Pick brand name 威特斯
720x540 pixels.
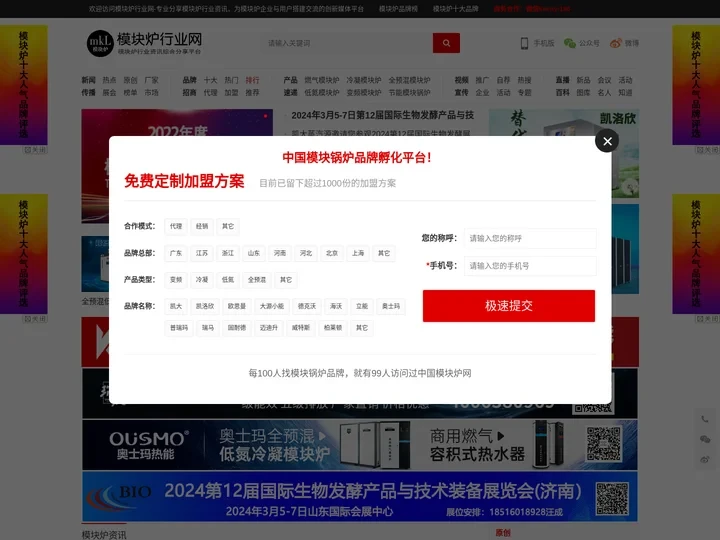click(x=301, y=328)
